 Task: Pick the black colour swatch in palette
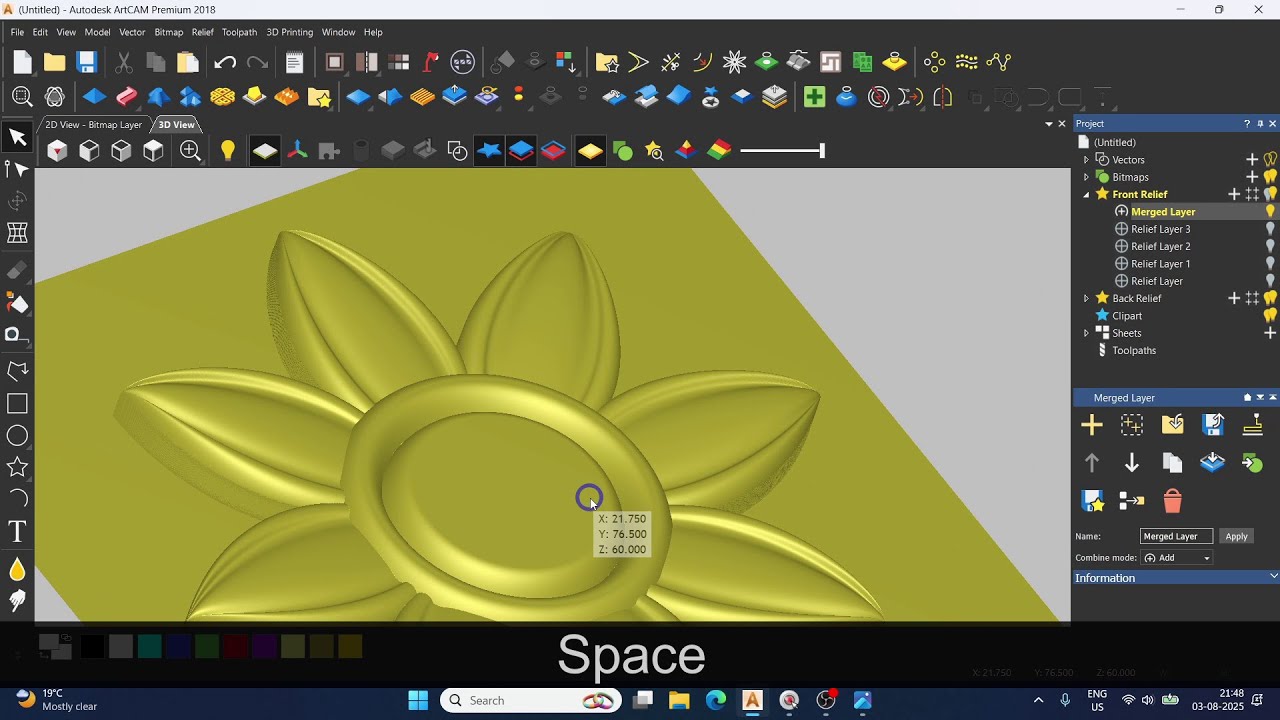(x=92, y=646)
